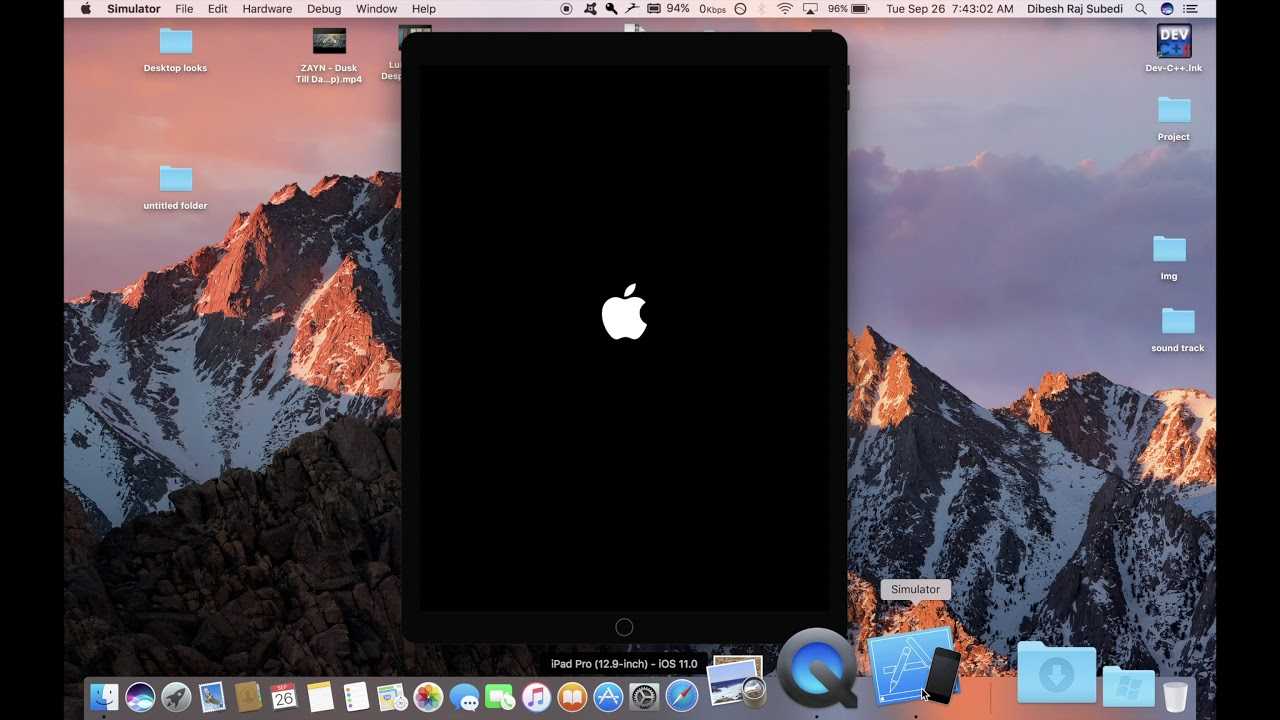Image resolution: width=1280 pixels, height=720 pixels.
Task: Open Finder from the dock
Action: 104,697
